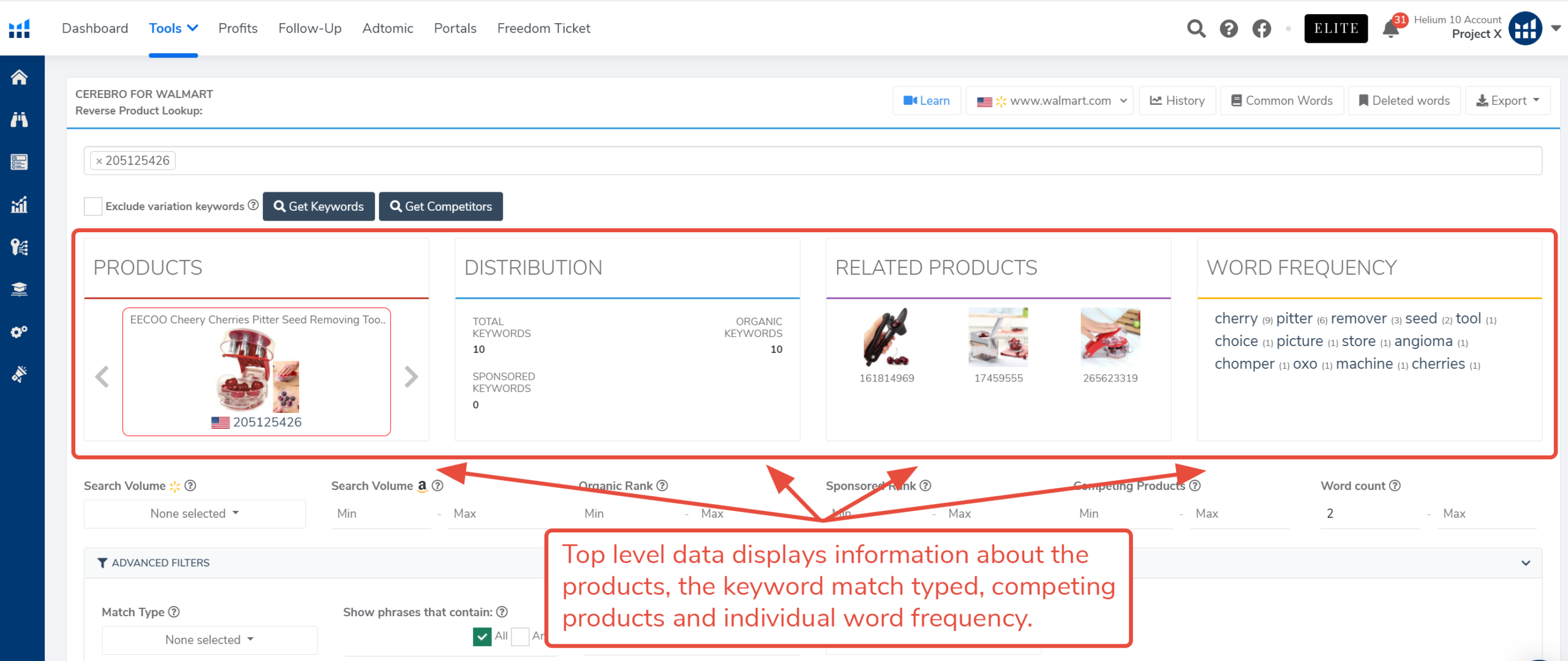Click the bar chart icon in sidebar
Viewport: 1568px width, 661px height.
tap(19, 205)
